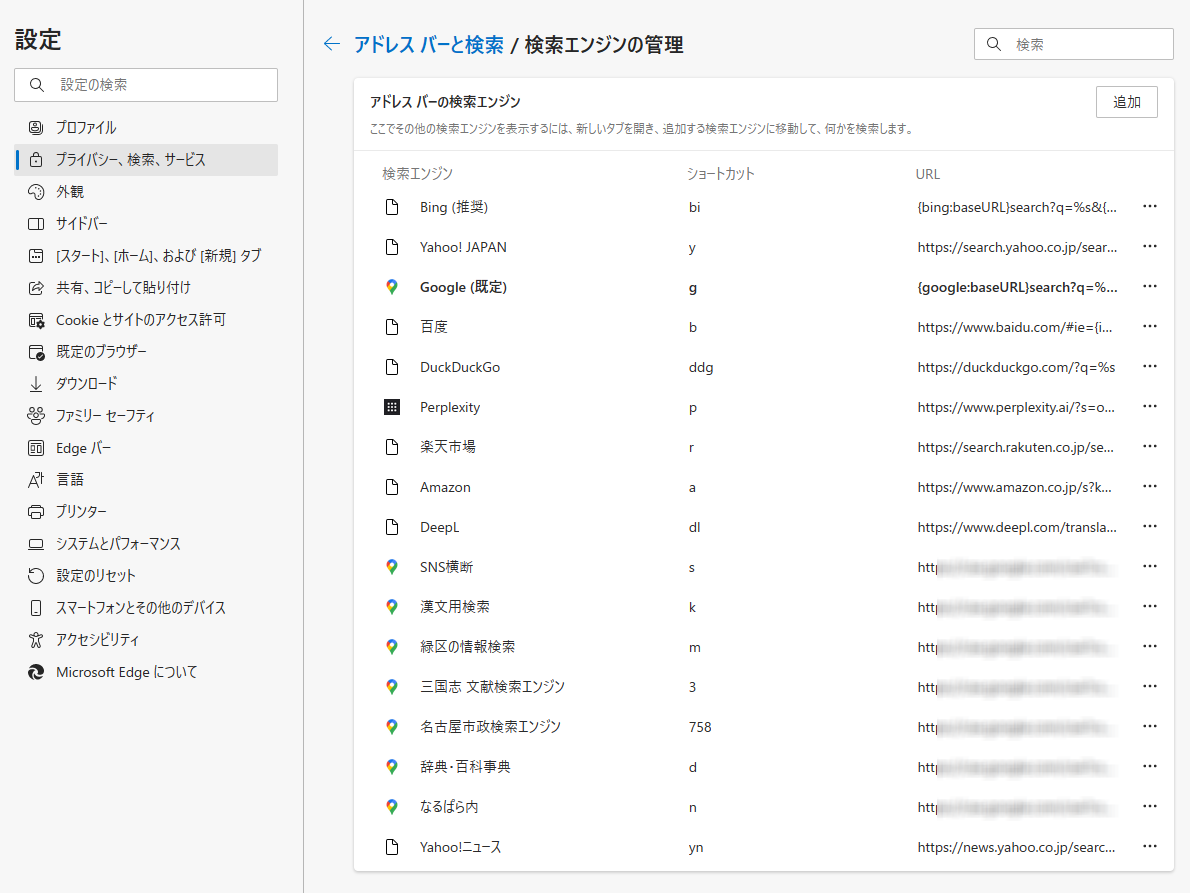Click the Perplexity grid icon
Image resolution: width=1190 pixels, height=893 pixels.
(392, 407)
